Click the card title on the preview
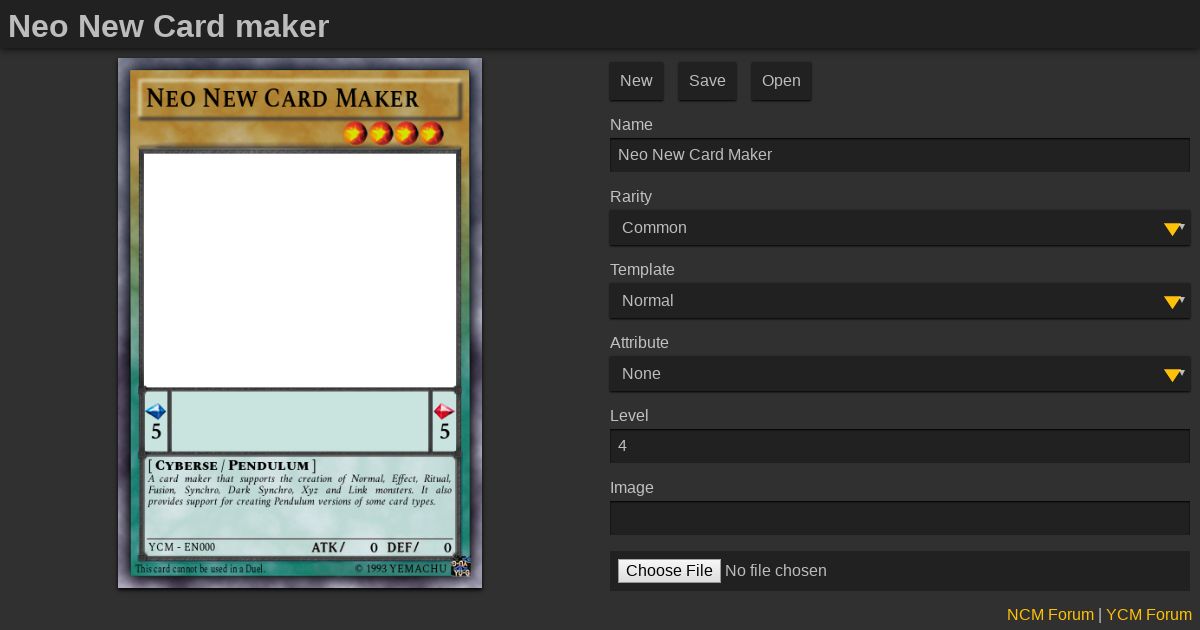The image size is (1200, 630). click(x=283, y=98)
